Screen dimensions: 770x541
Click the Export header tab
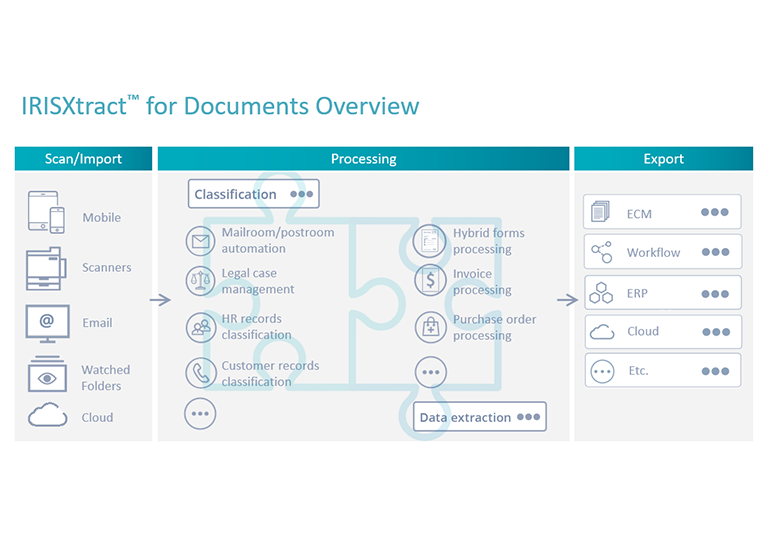[x=663, y=159]
